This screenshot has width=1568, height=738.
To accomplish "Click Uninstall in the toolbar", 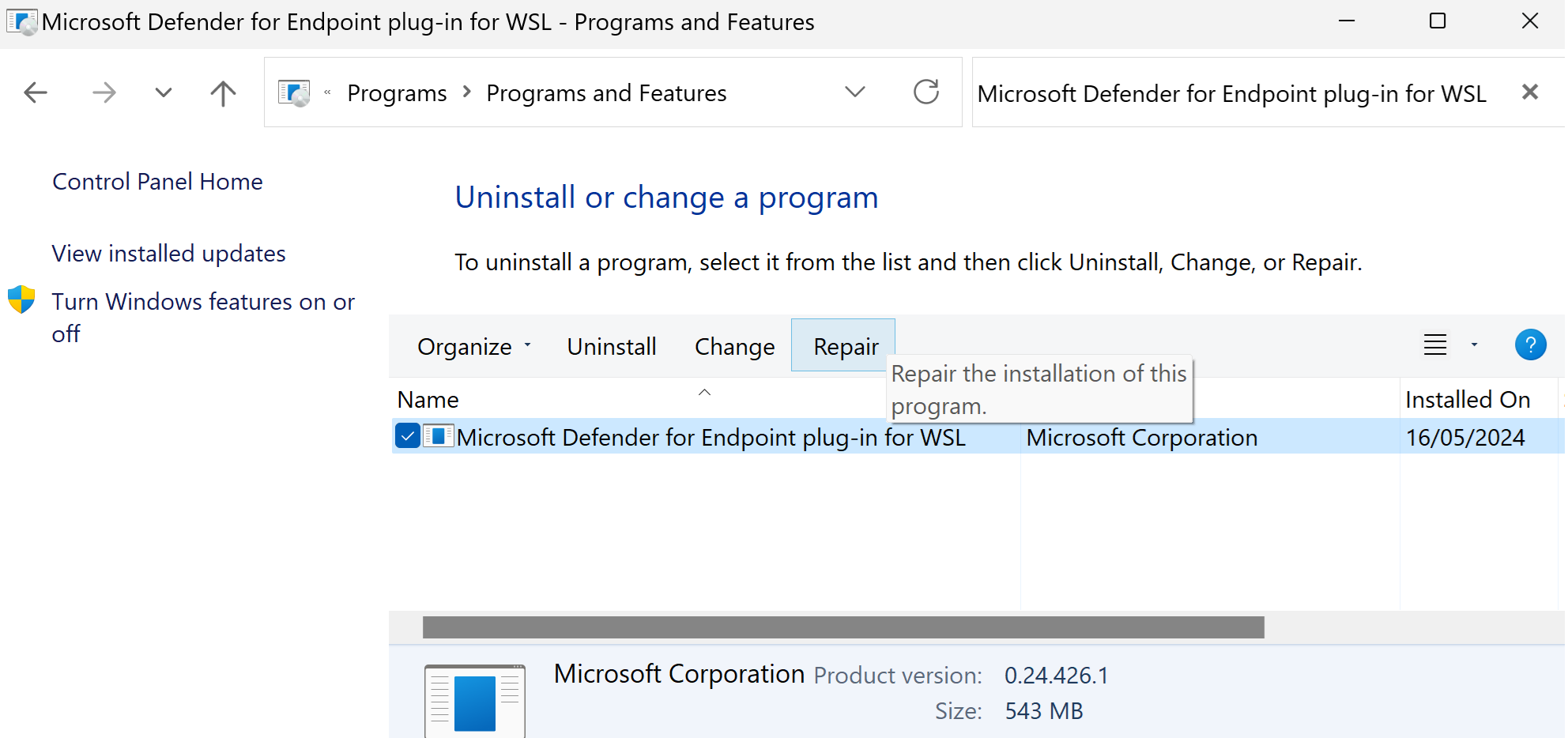I will click(612, 347).
